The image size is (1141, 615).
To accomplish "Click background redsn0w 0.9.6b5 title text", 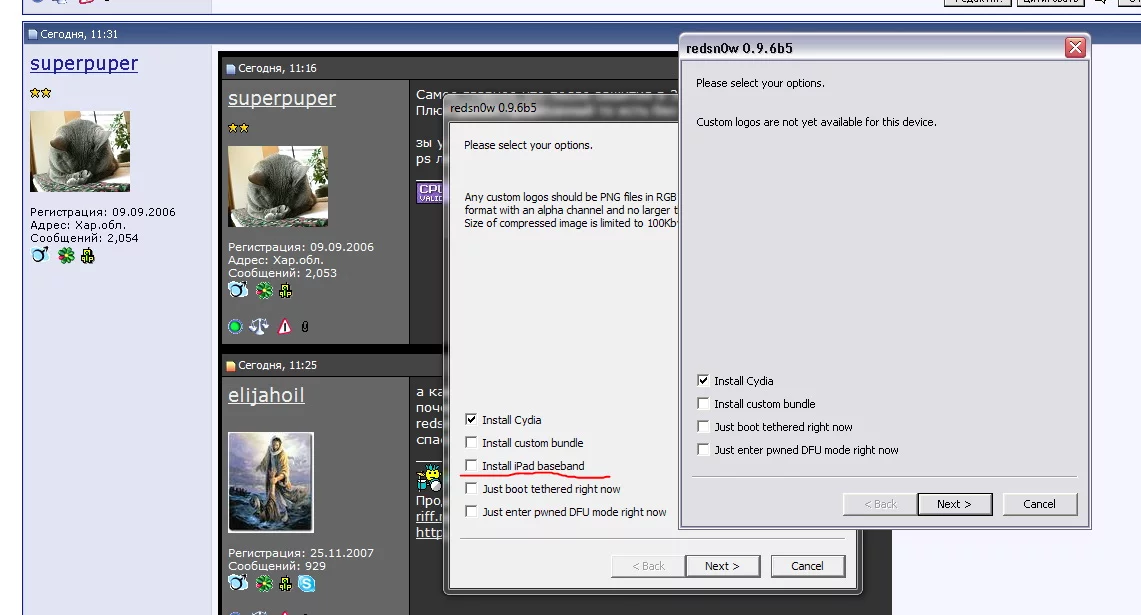I will [x=493, y=108].
